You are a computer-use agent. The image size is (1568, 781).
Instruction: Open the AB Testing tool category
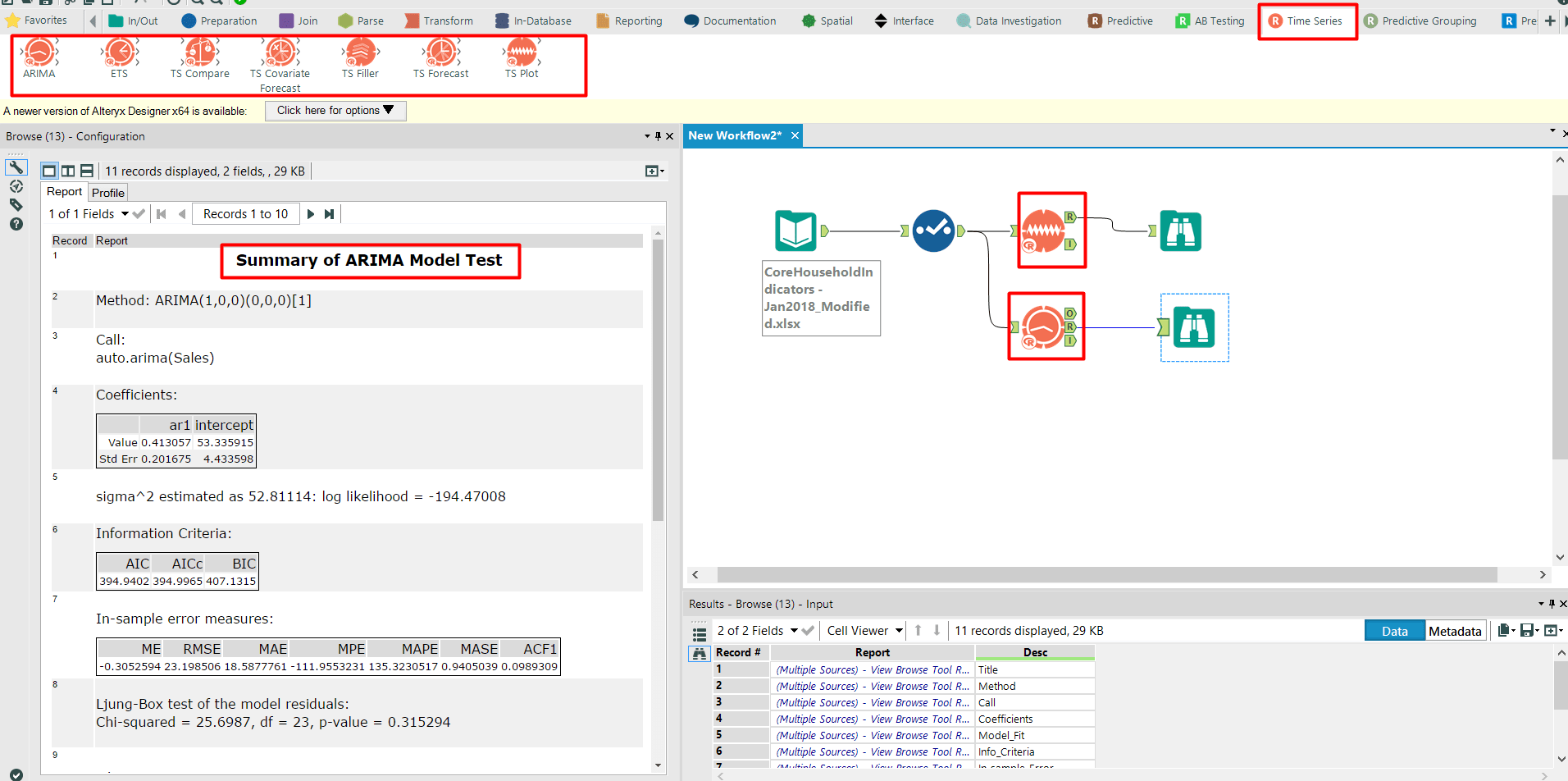[x=1210, y=21]
